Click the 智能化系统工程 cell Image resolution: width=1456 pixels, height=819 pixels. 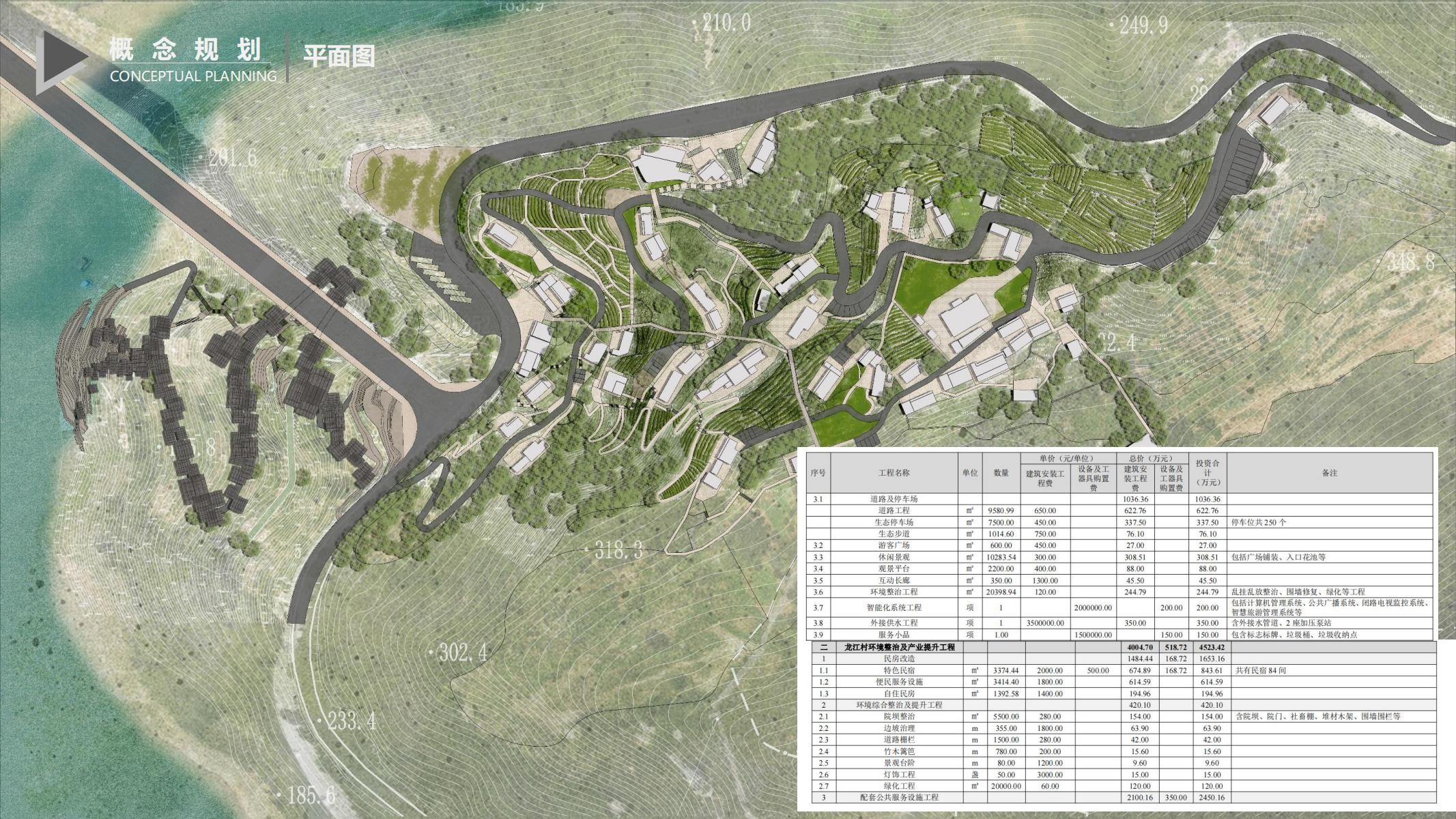(894, 607)
